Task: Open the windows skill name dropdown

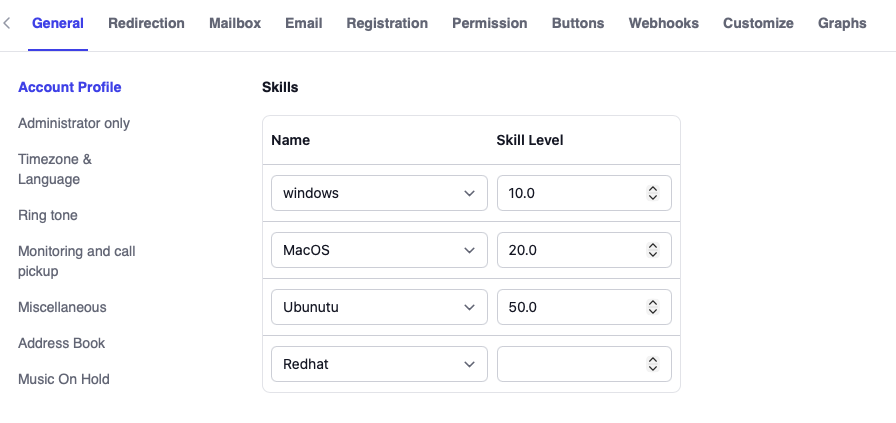Action: tap(379, 193)
